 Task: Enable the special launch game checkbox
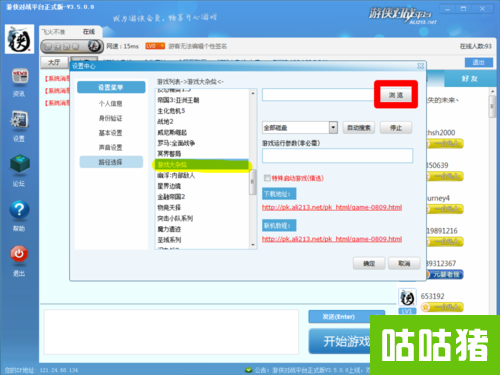267,178
